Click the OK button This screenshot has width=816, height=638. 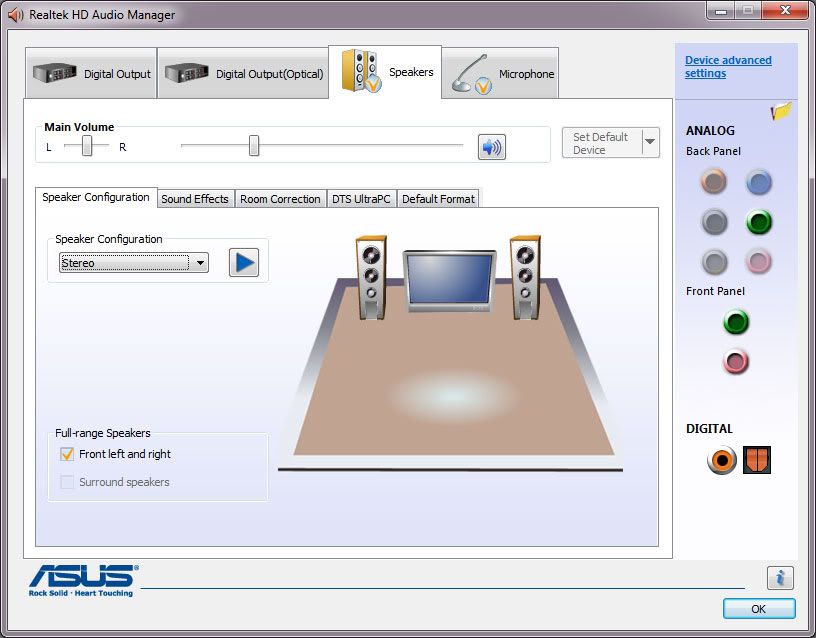coord(759,609)
